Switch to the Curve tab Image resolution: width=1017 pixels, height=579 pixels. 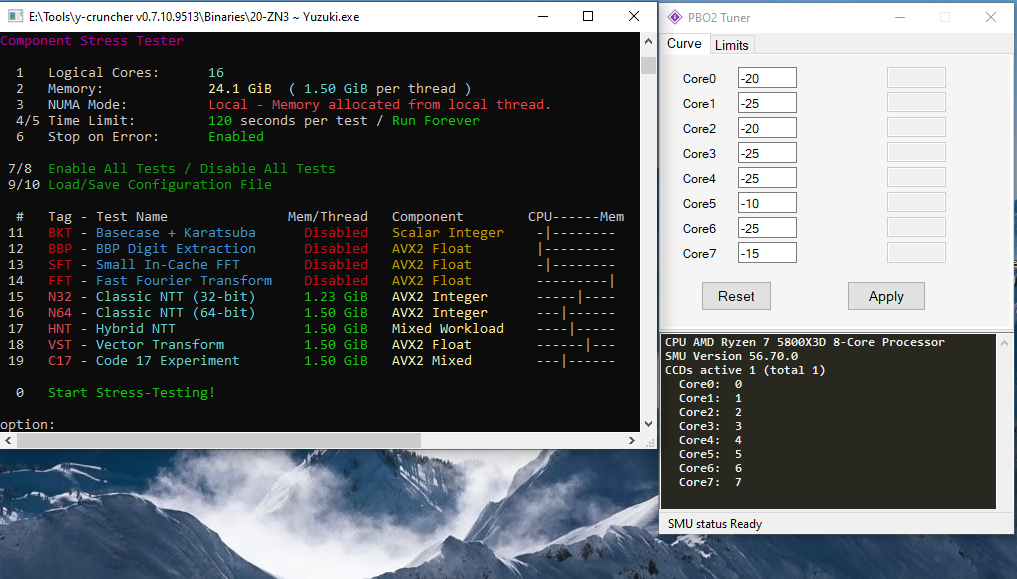pyautogui.click(x=684, y=43)
